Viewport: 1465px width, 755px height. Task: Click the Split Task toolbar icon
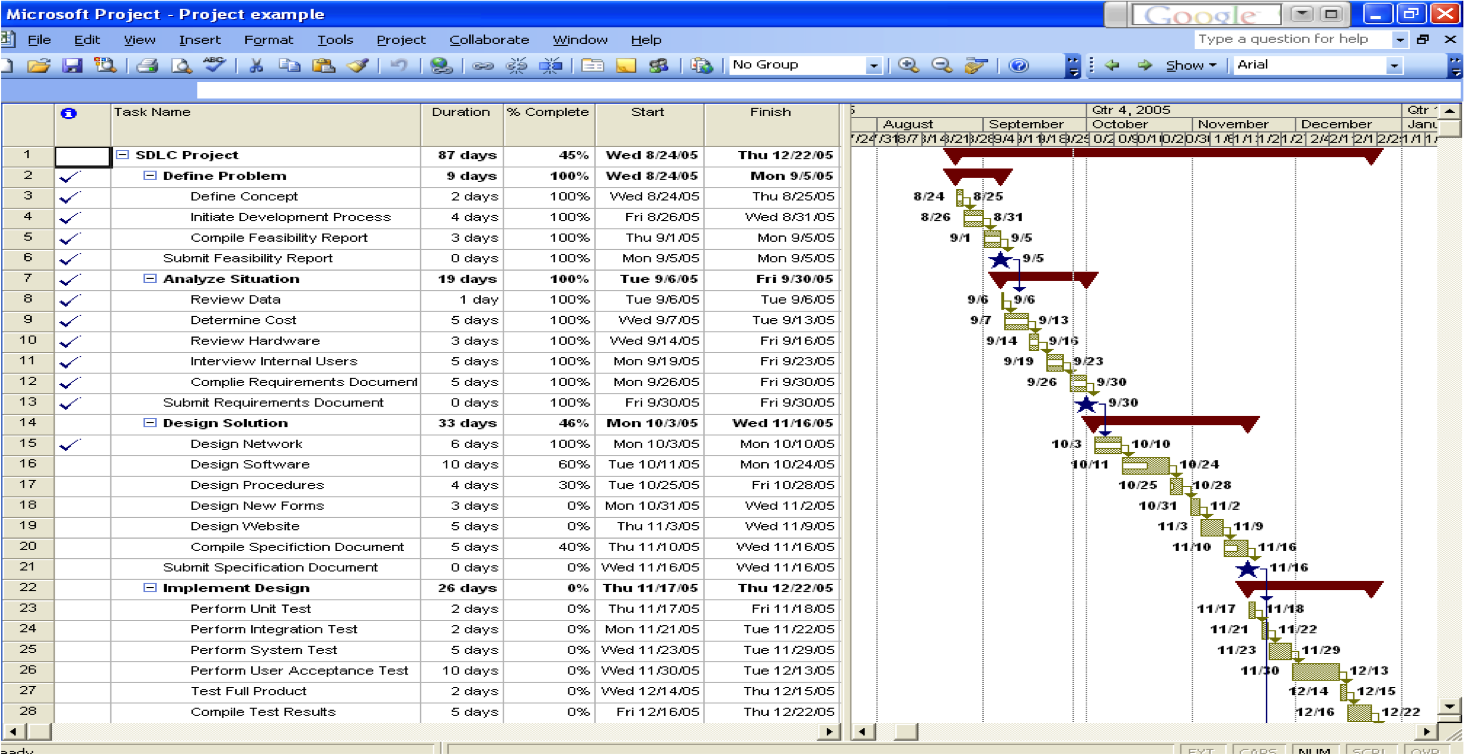550,65
